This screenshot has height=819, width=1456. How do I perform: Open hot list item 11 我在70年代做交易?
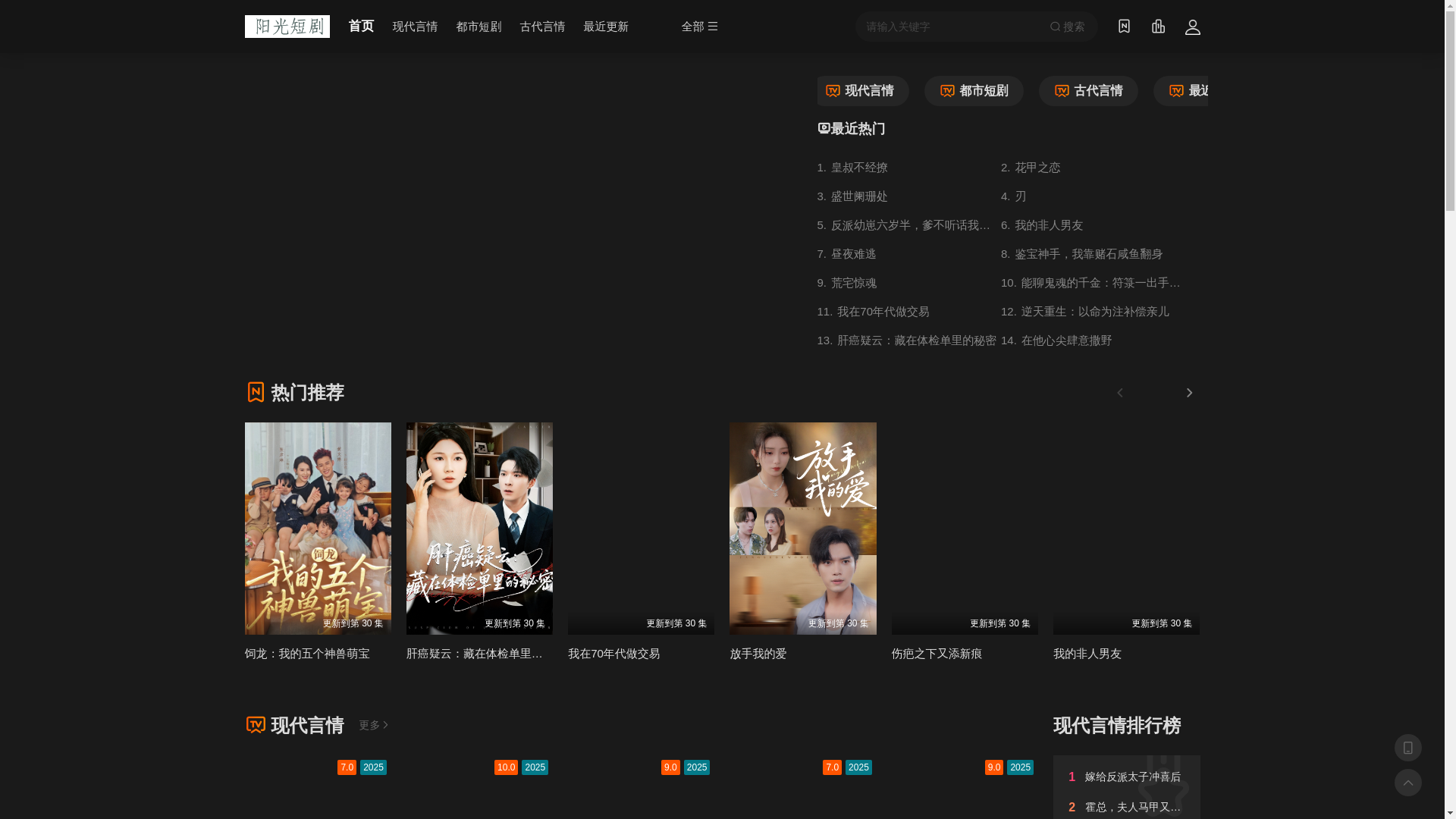(874, 312)
